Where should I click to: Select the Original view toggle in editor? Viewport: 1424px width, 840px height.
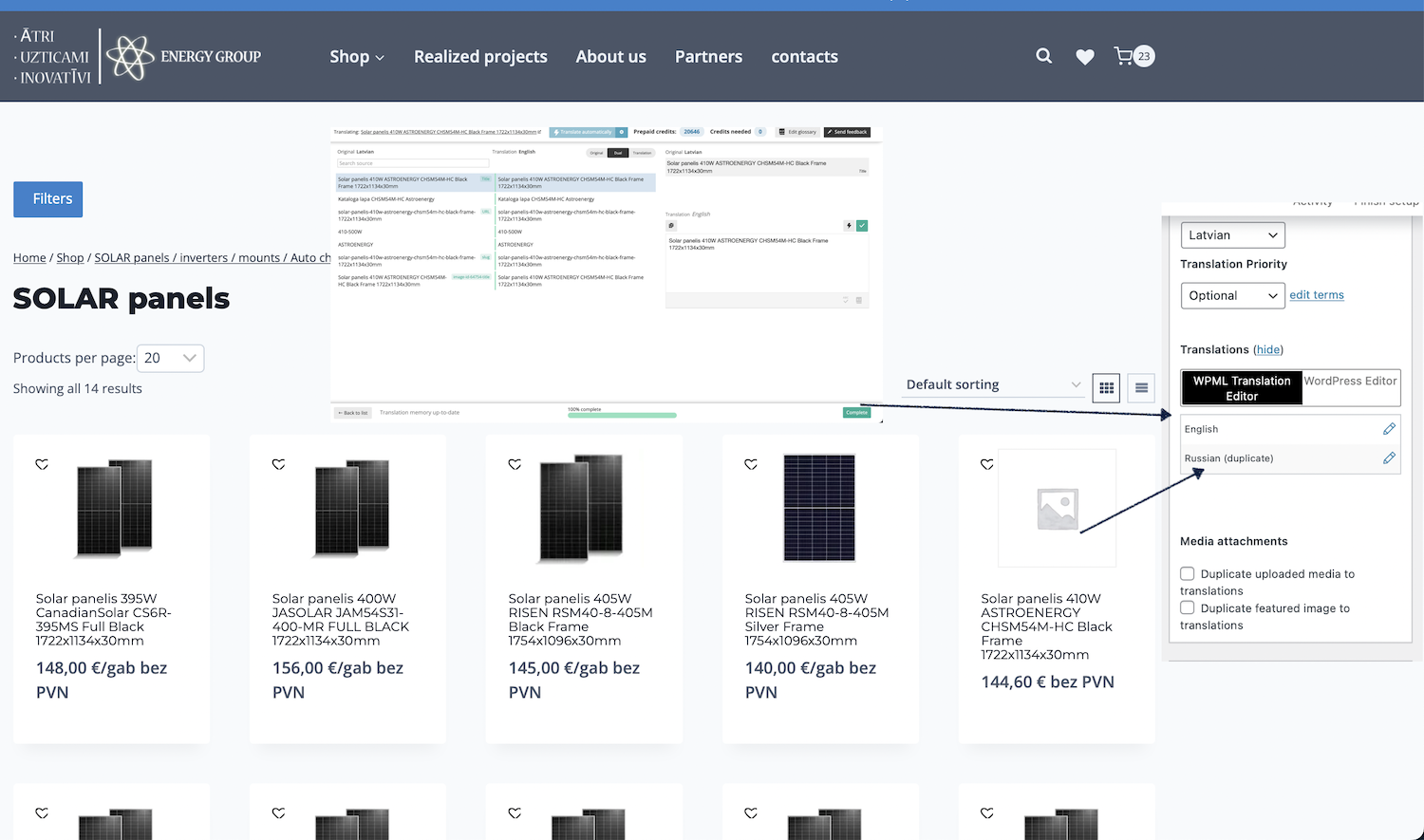pos(596,153)
